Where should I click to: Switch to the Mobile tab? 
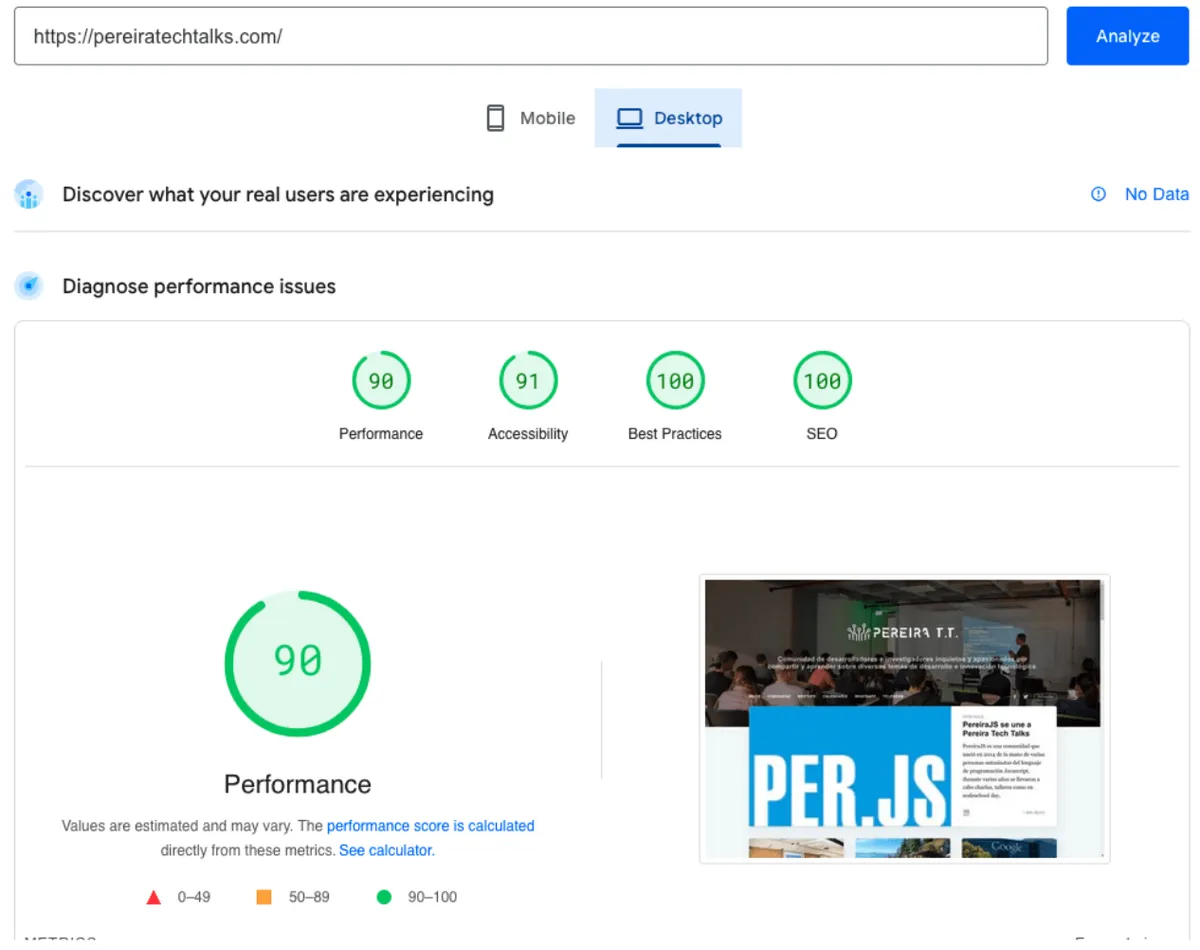530,117
